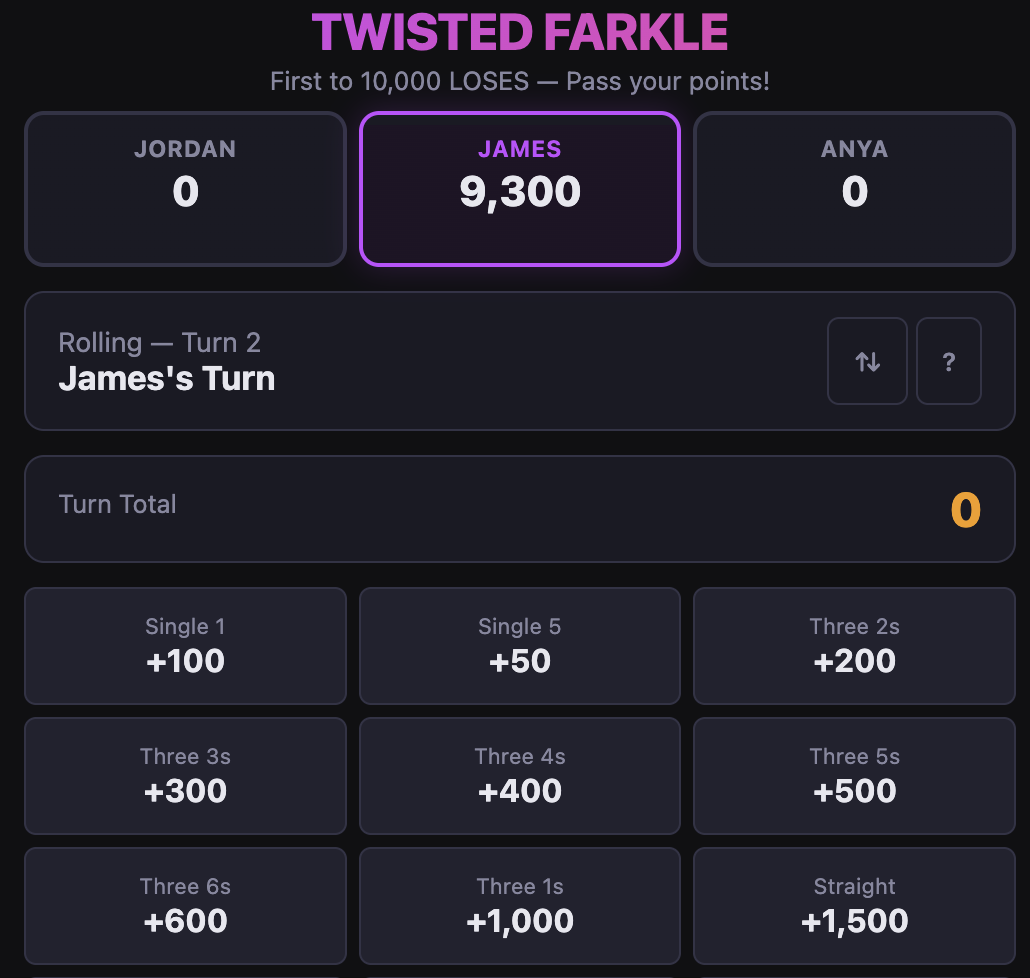This screenshot has width=1030, height=978.
Task: Click the James's Turn status text
Action: coord(167,379)
